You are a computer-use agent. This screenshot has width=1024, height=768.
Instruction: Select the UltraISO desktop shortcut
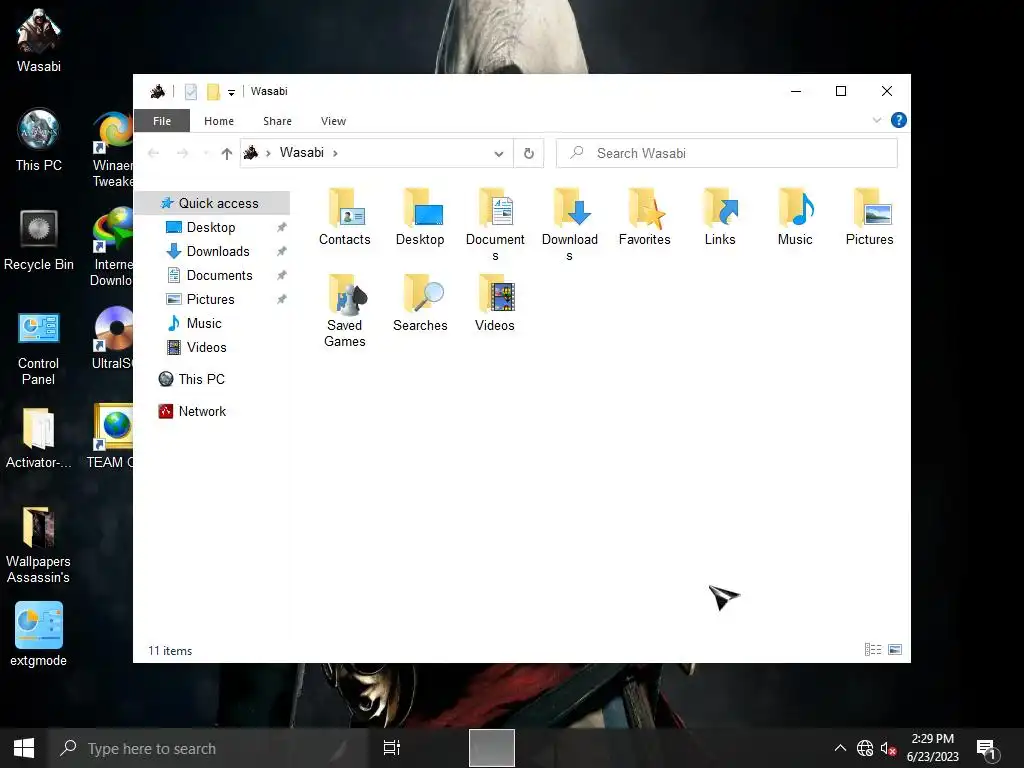pyautogui.click(x=112, y=338)
